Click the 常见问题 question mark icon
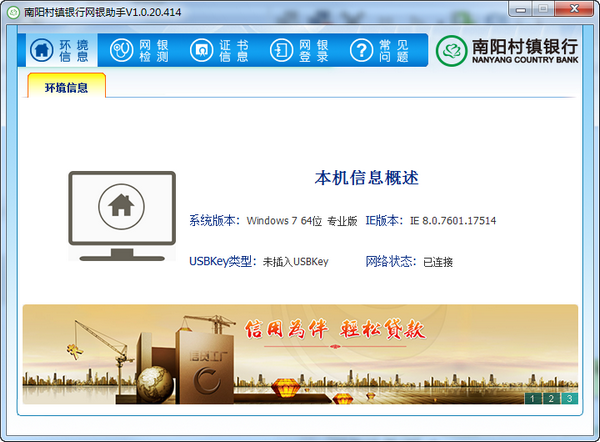 click(361, 50)
